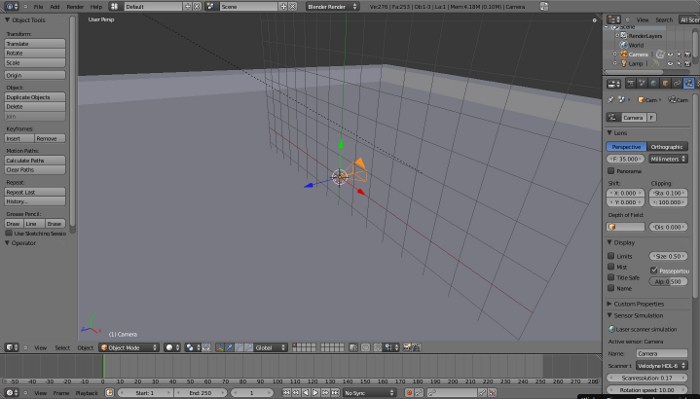This screenshot has height=399, width=700.
Task: Click the Blender info editor type icon
Action: (11, 7)
